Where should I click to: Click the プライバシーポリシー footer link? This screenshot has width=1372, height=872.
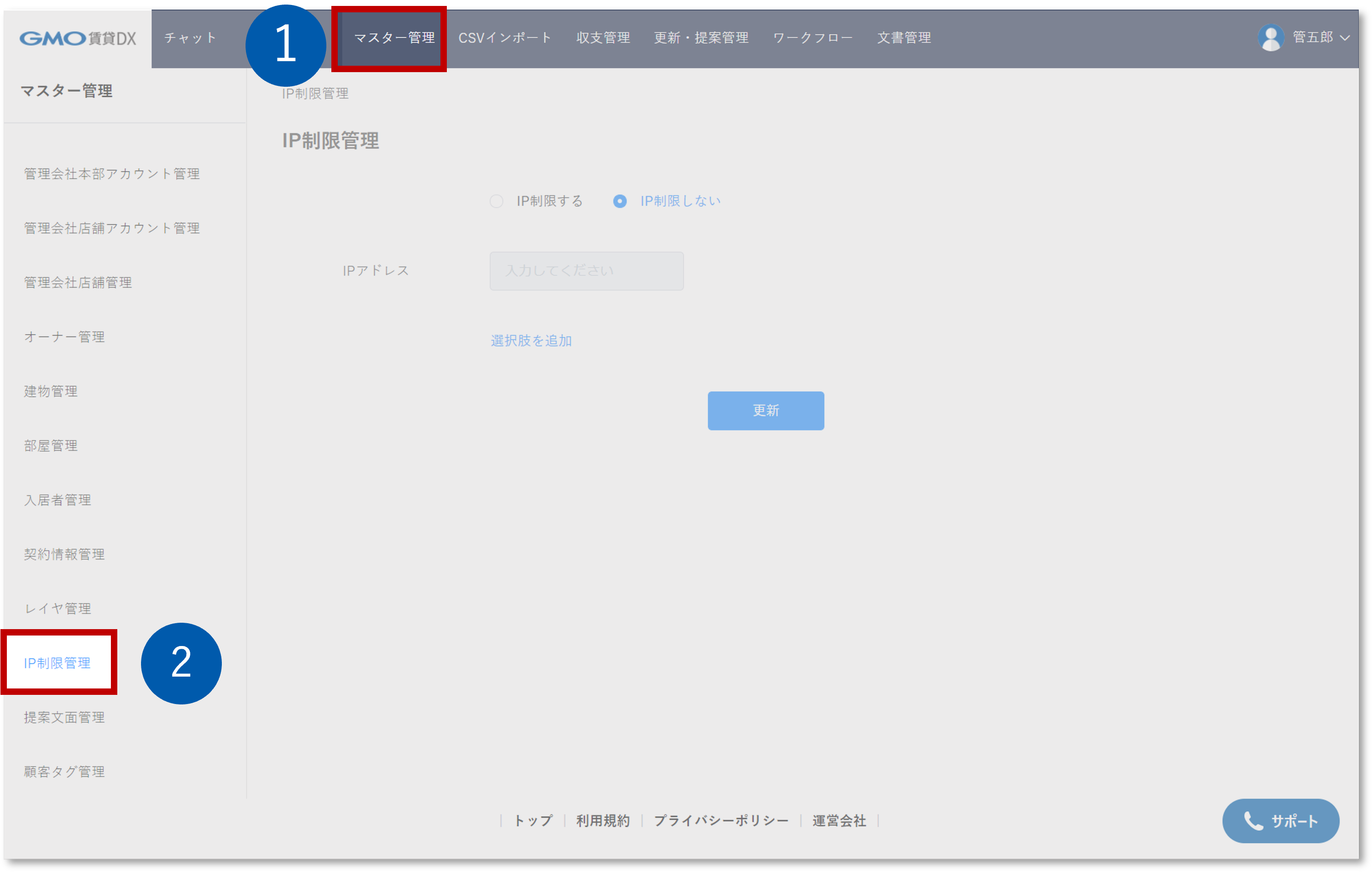721,821
